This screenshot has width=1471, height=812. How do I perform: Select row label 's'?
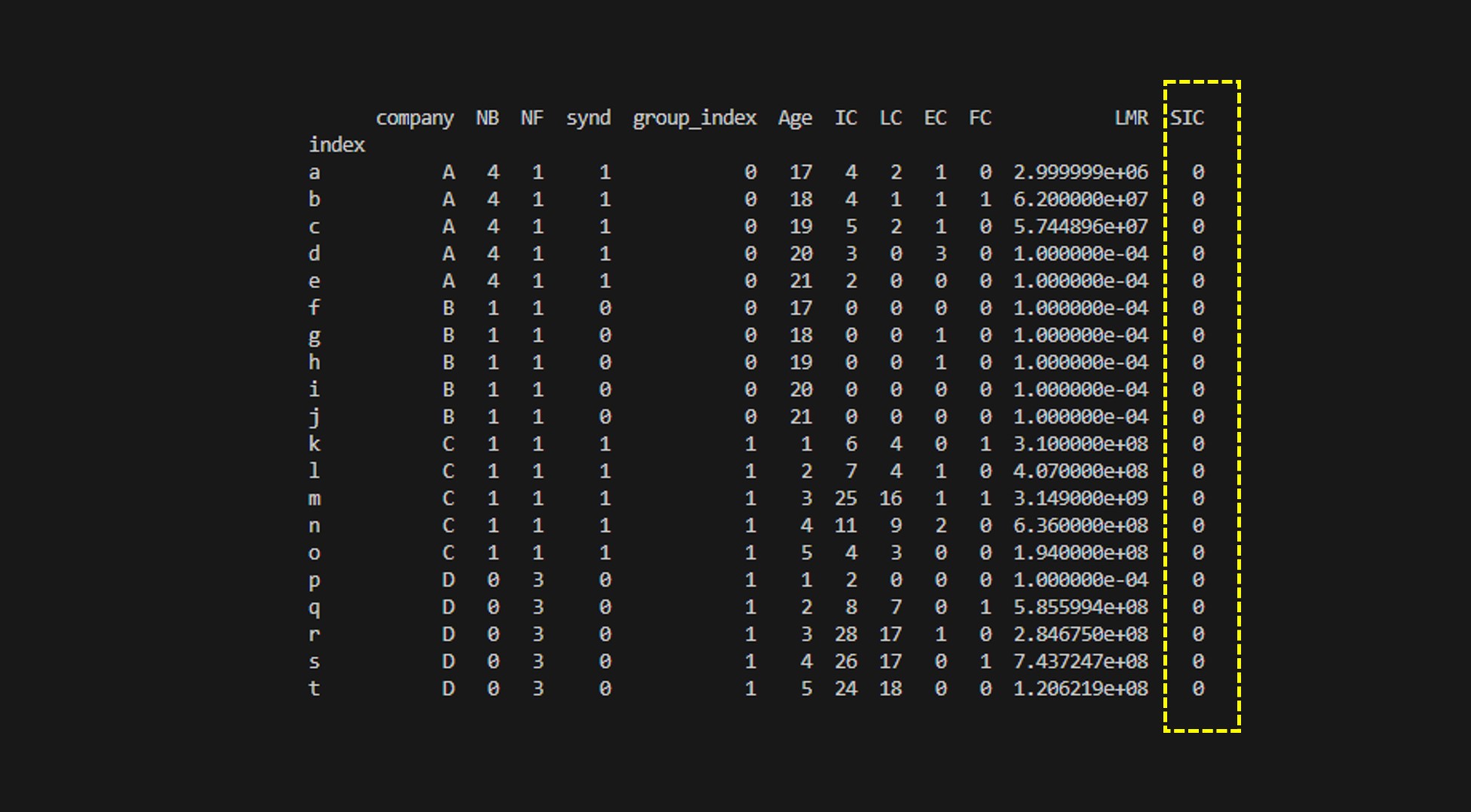314,662
